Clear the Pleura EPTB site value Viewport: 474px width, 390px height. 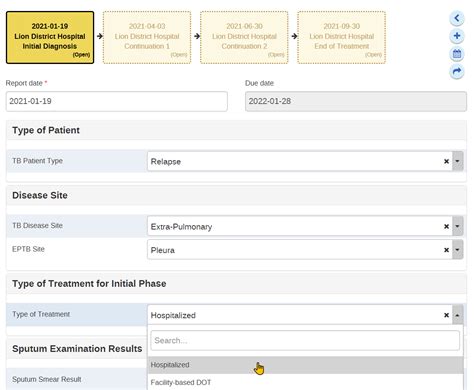446,250
